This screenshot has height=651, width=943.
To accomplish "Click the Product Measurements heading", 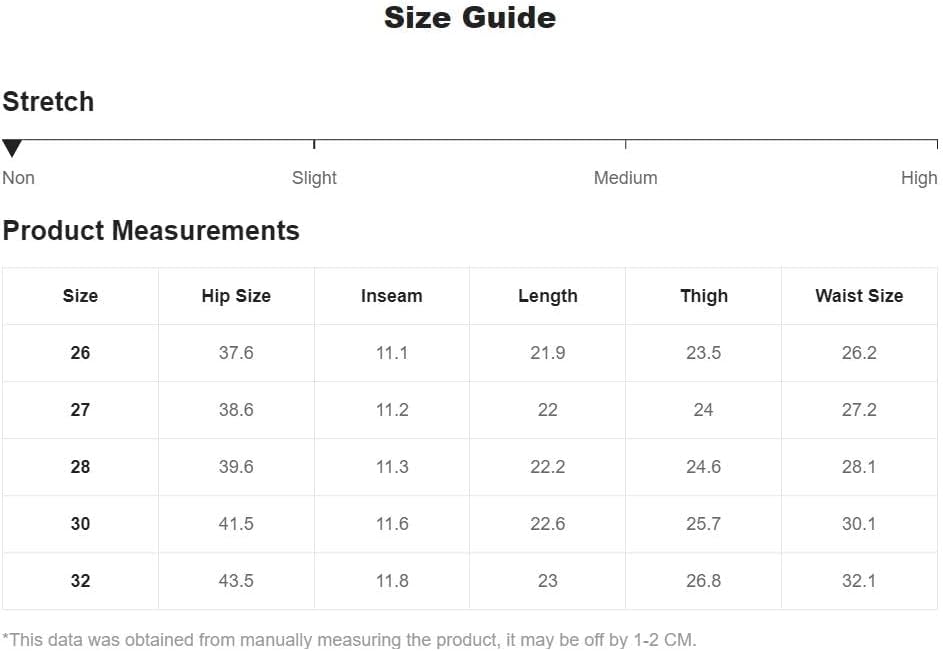I will pyautogui.click(x=151, y=231).
